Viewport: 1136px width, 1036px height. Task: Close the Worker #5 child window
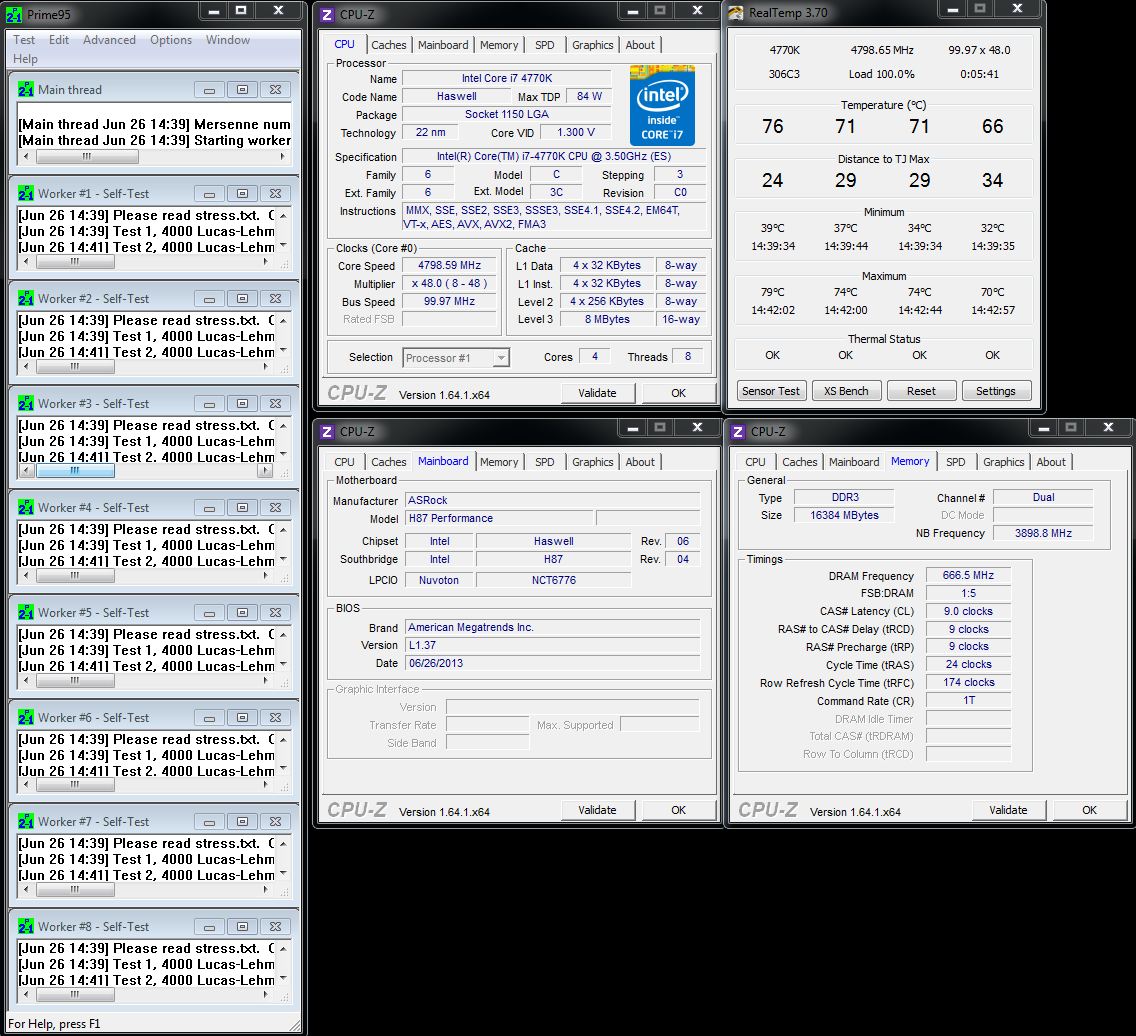pyautogui.click(x=275, y=613)
